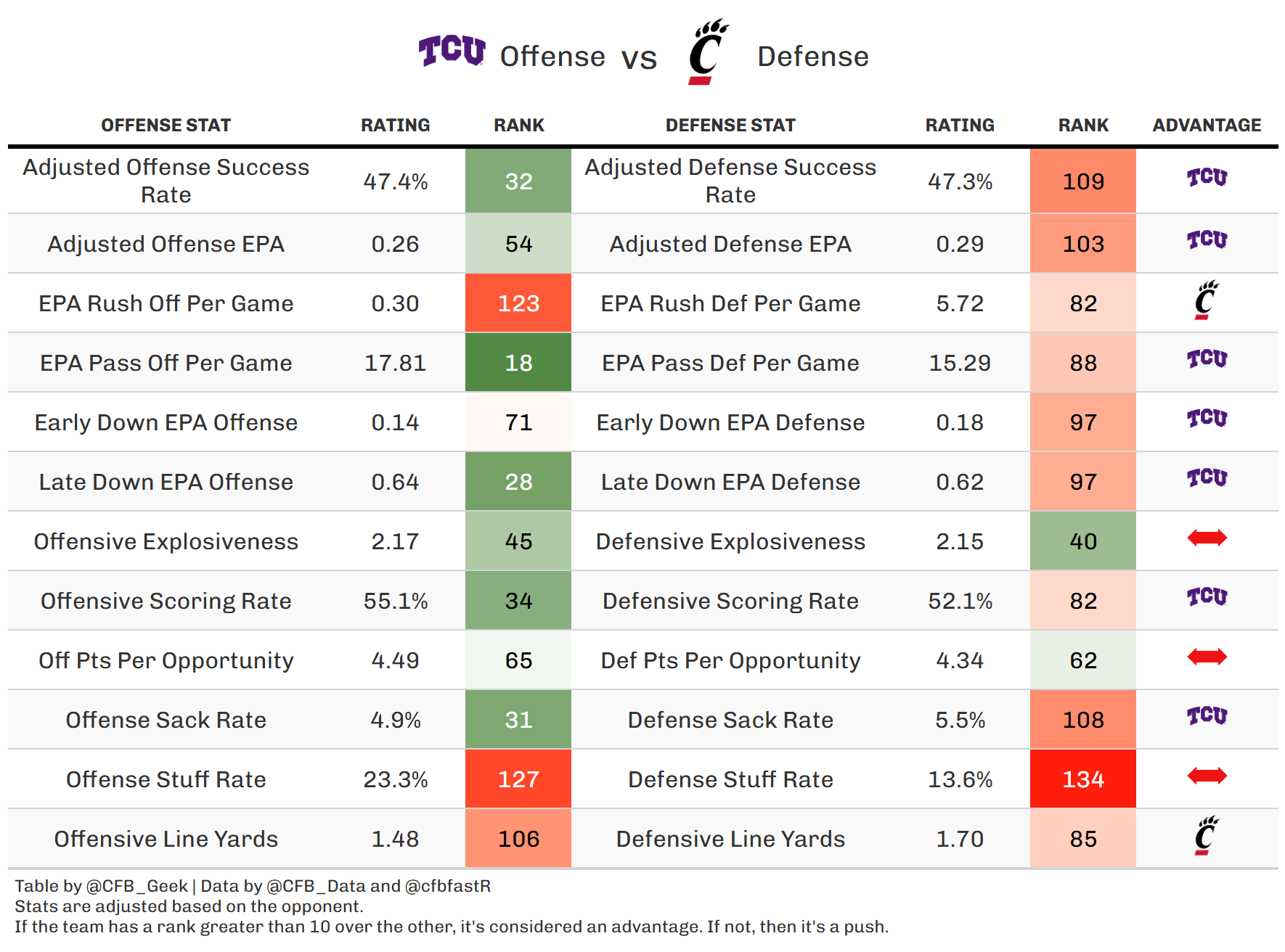The image size is (1285, 952).
Task: Select the push arrow in the Stuff Rate row
Action: pyautogui.click(x=1207, y=776)
